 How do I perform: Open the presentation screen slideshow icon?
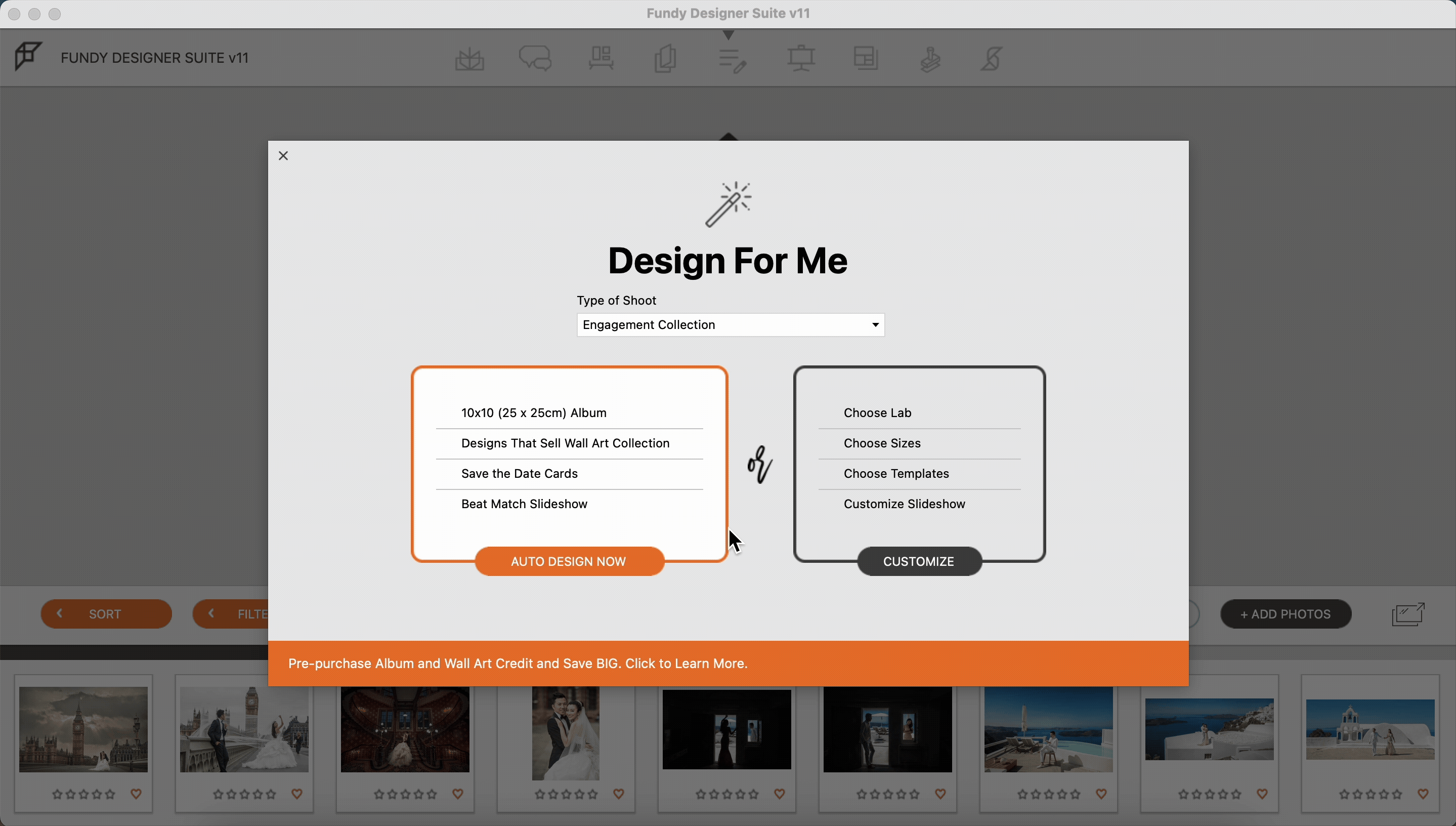point(801,58)
